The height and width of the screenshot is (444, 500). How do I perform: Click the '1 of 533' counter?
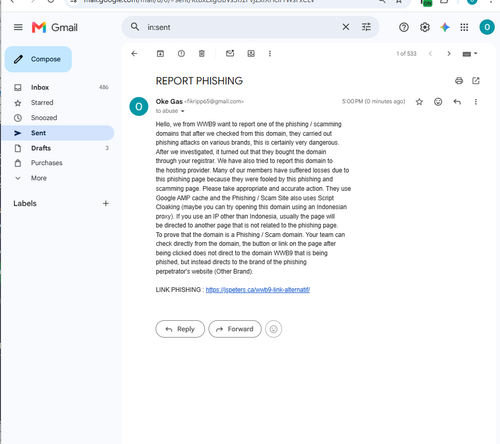click(406, 54)
